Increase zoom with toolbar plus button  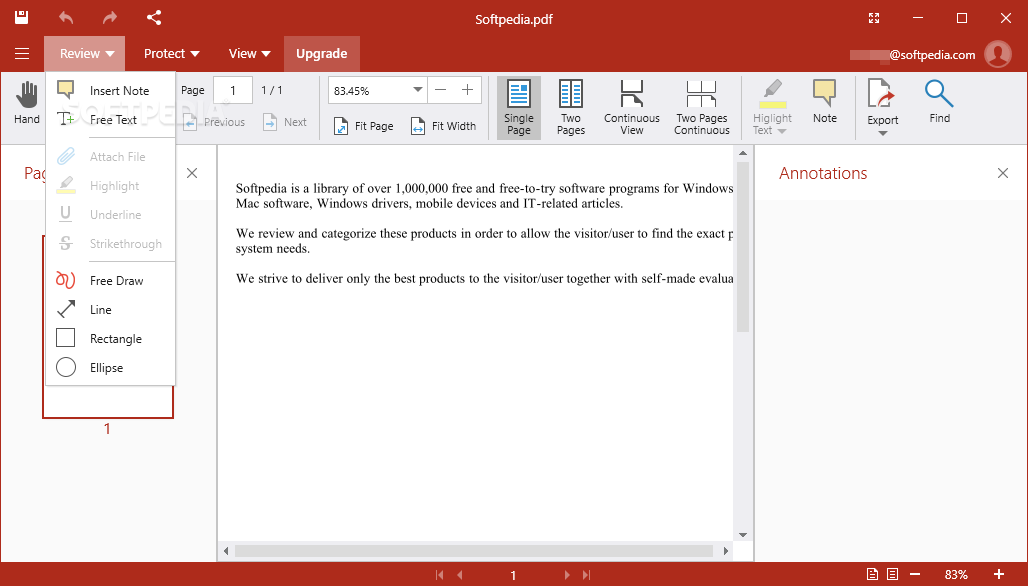click(467, 90)
